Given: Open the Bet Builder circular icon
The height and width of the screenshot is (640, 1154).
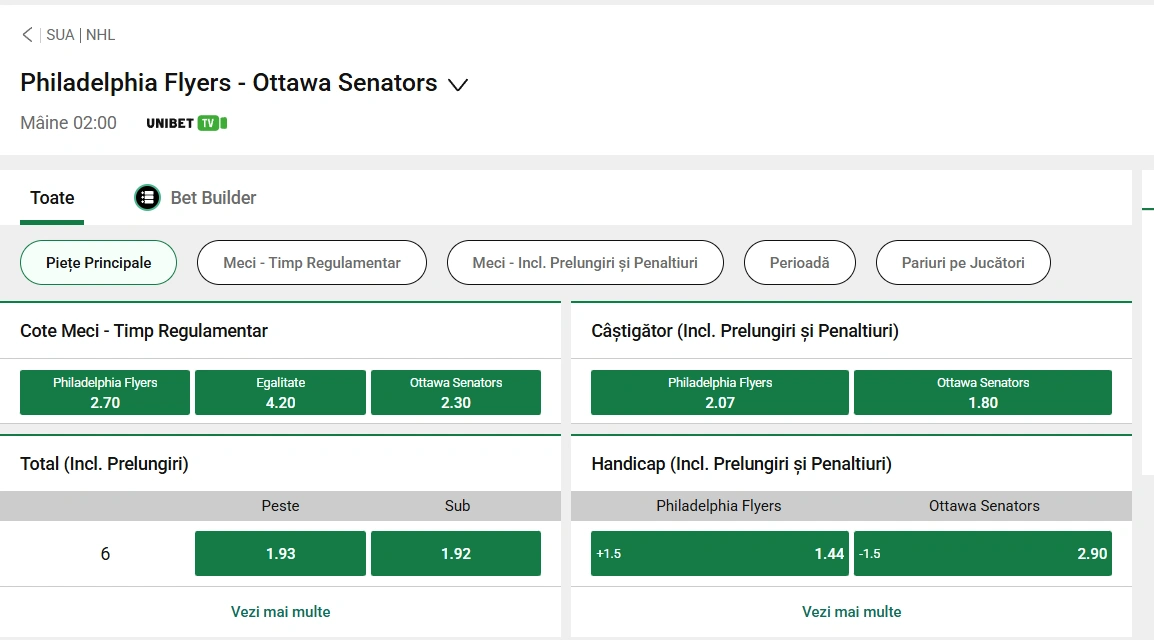Looking at the screenshot, I should click(147, 197).
